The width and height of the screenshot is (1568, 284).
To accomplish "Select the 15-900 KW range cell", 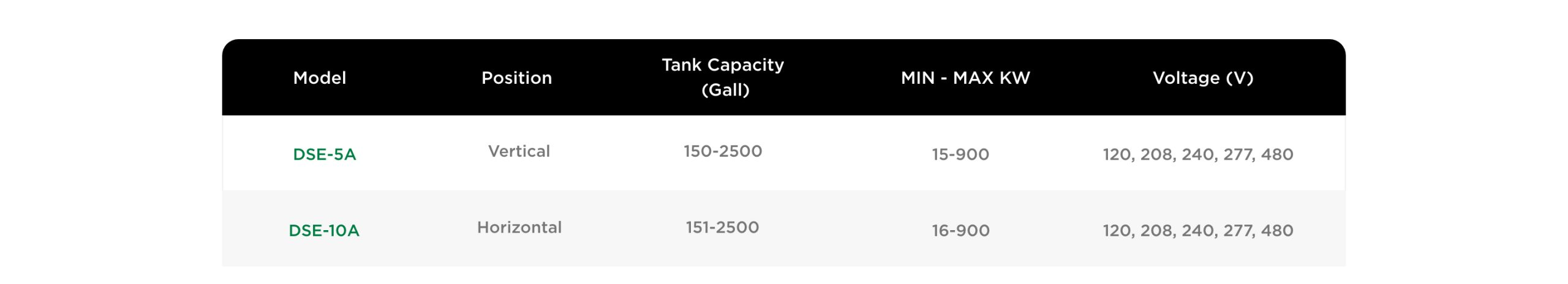I will click(x=960, y=154).
